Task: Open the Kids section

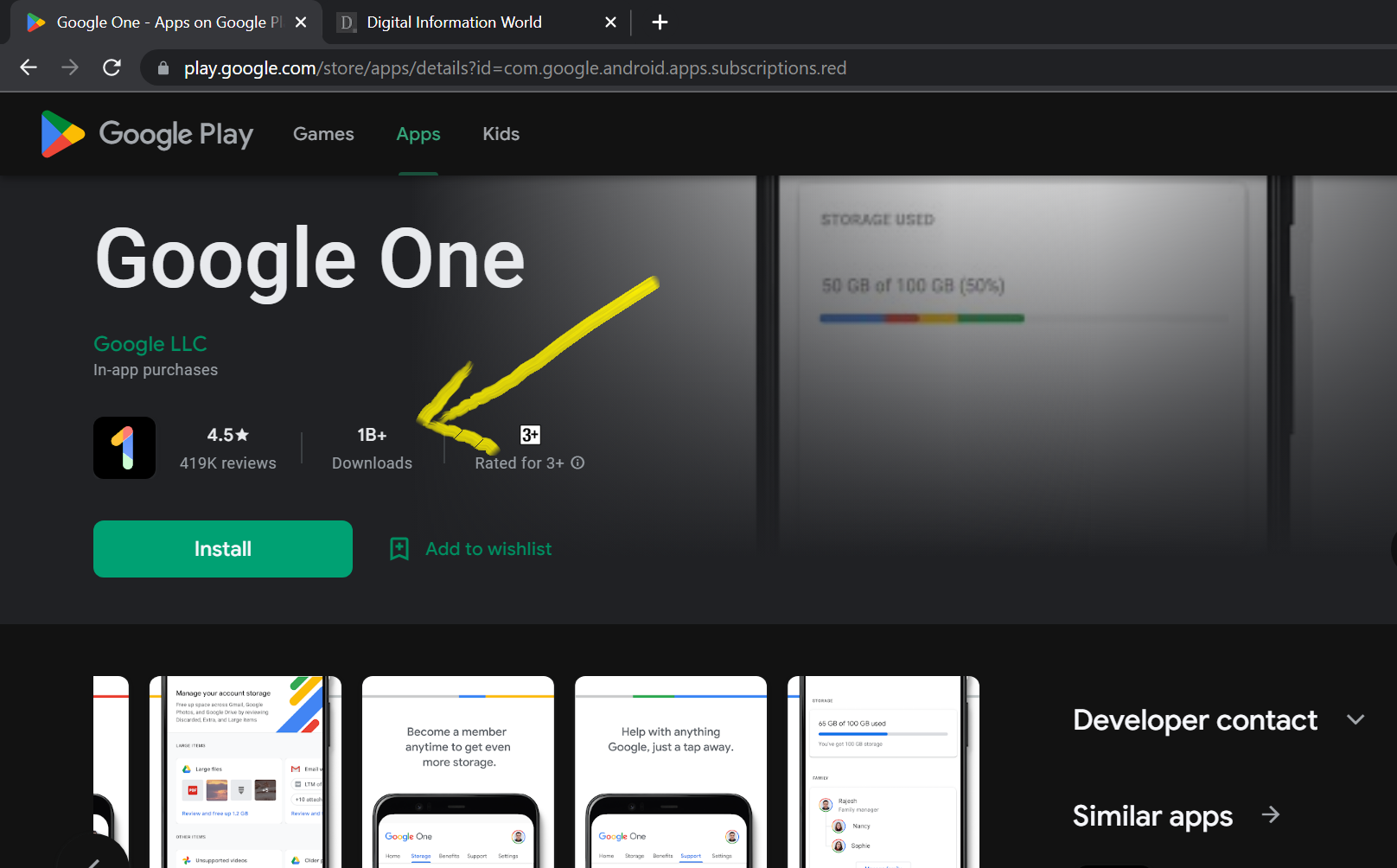Action: coord(501,134)
